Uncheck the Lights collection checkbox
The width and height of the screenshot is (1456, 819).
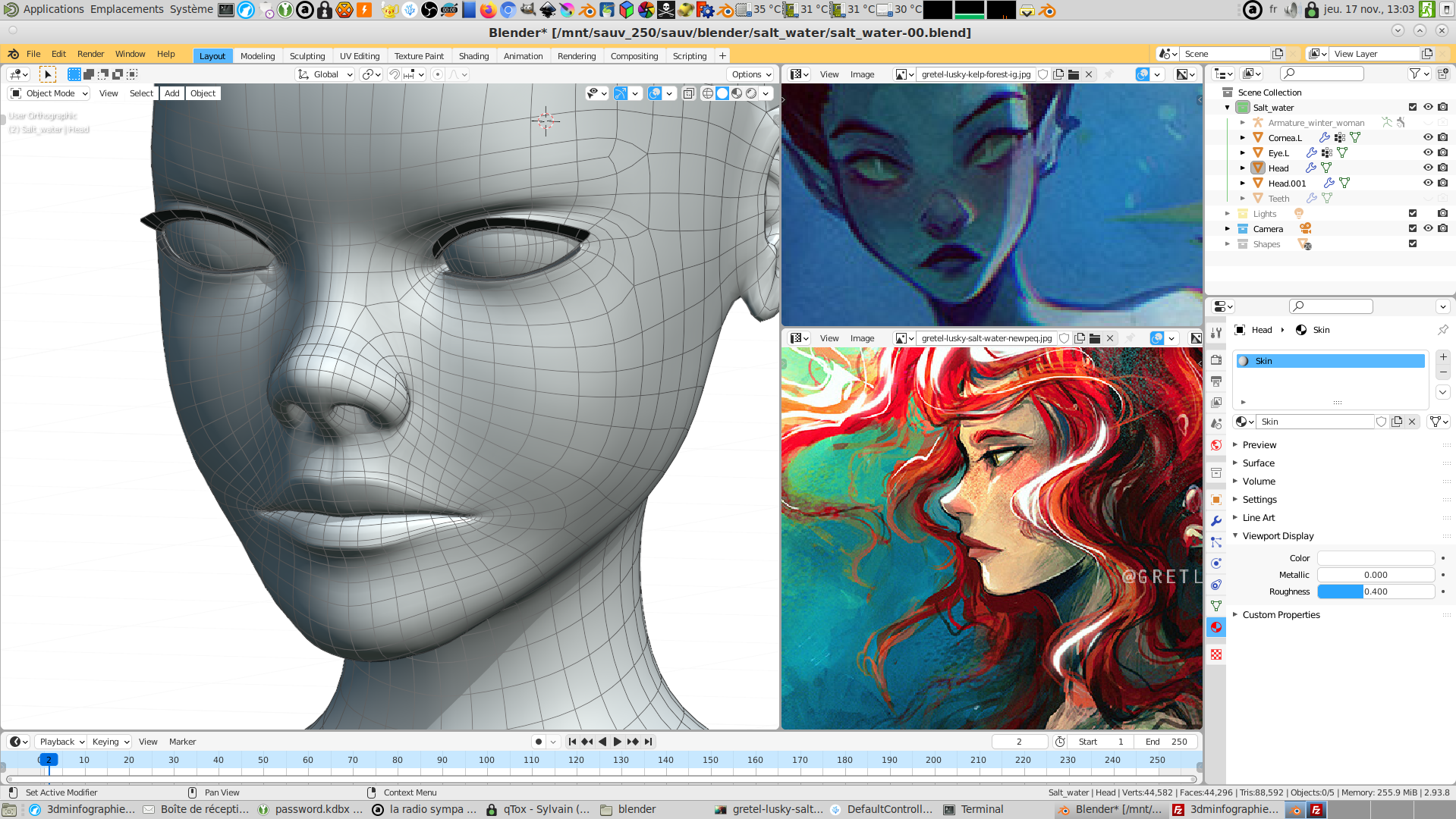1413,213
